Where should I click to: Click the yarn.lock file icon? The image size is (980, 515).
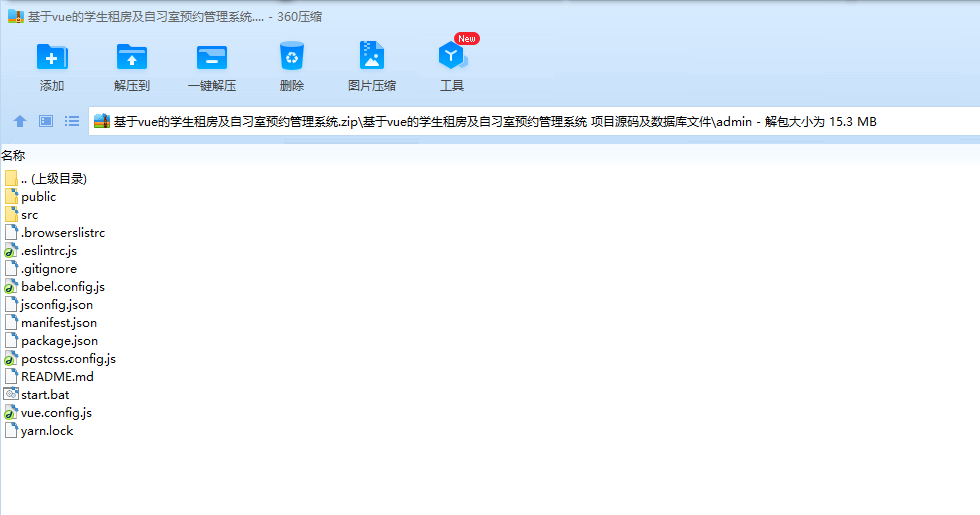tap(11, 431)
